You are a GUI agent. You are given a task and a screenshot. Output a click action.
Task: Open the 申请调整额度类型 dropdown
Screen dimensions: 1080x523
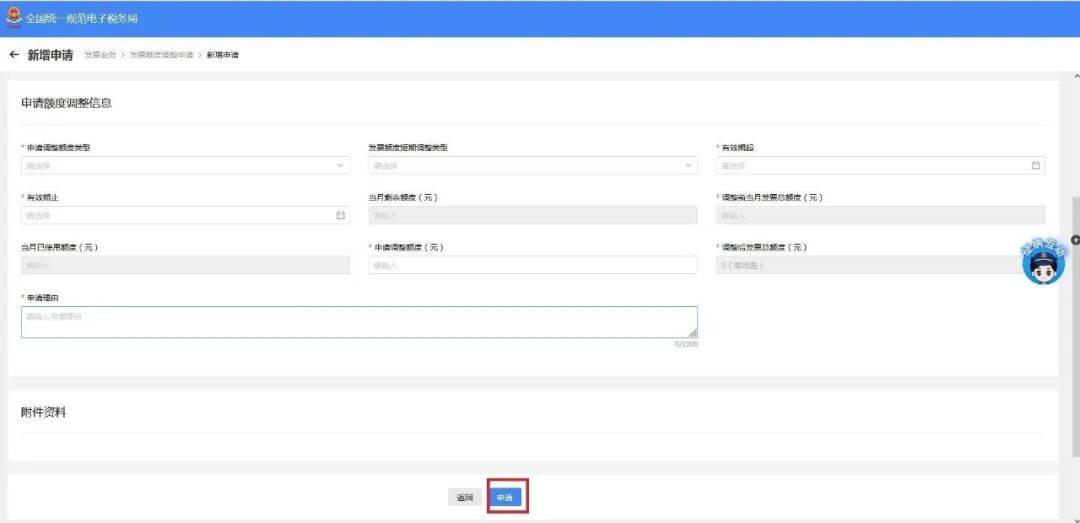pos(185,166)
